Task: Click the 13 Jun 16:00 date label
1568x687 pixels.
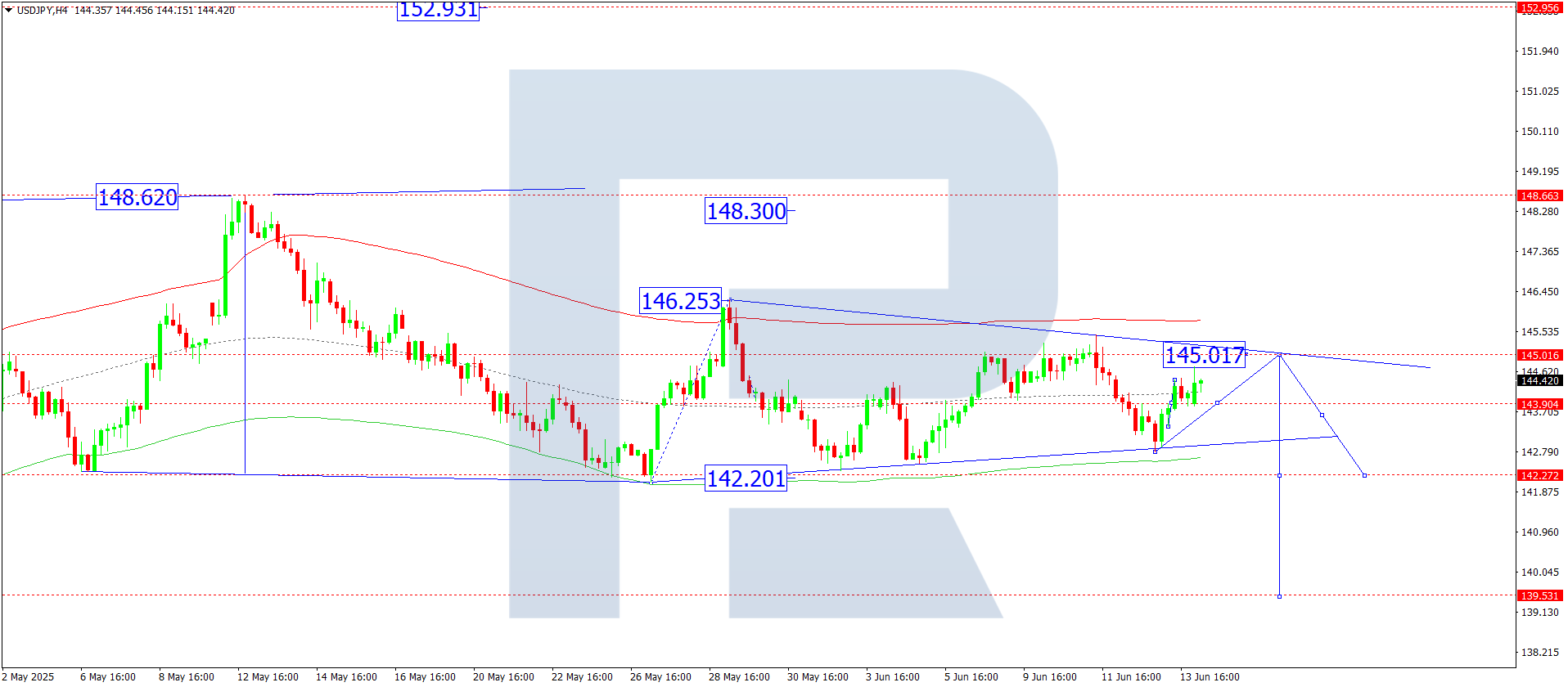Action: (1209, 676)
